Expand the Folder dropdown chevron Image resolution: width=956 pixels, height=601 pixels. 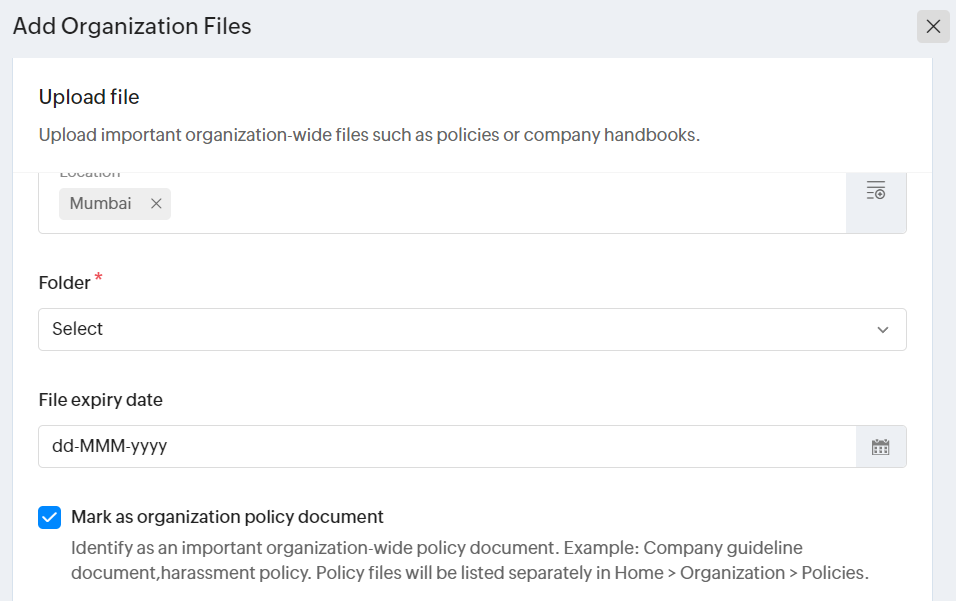pos(882,330)
